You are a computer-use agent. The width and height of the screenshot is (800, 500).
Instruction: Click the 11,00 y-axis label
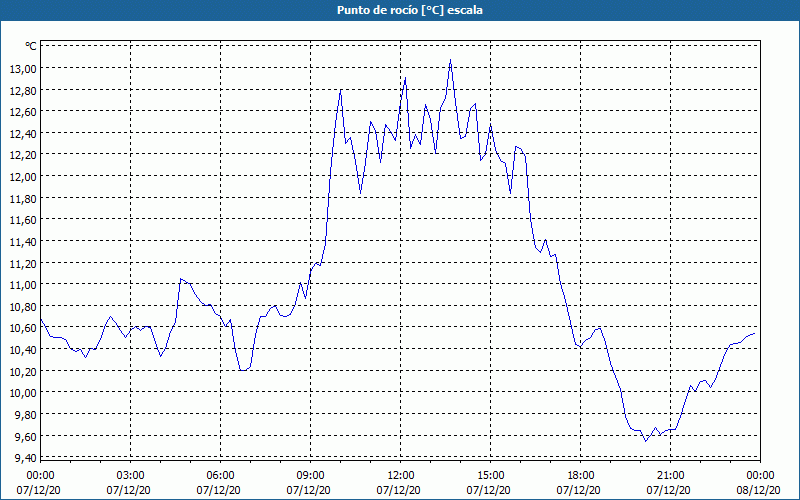[x=23, y=285]
